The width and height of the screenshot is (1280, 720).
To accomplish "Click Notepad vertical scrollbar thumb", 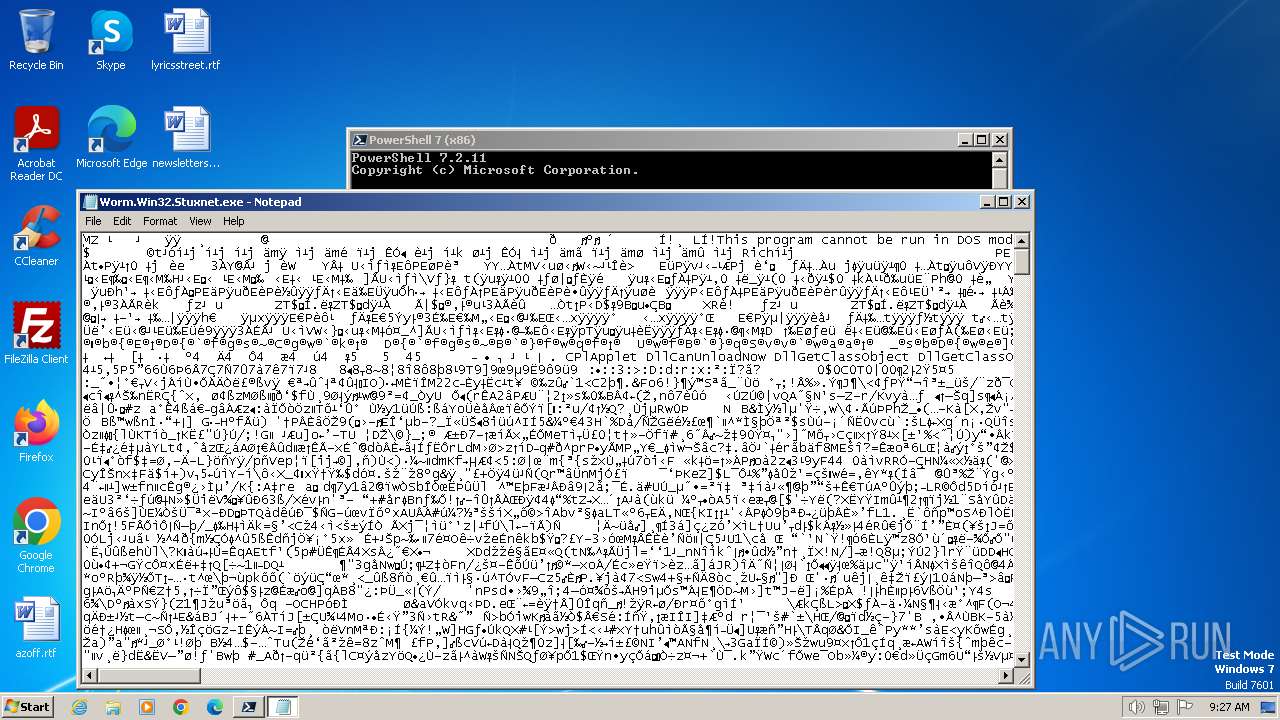I will point(1022,262).
